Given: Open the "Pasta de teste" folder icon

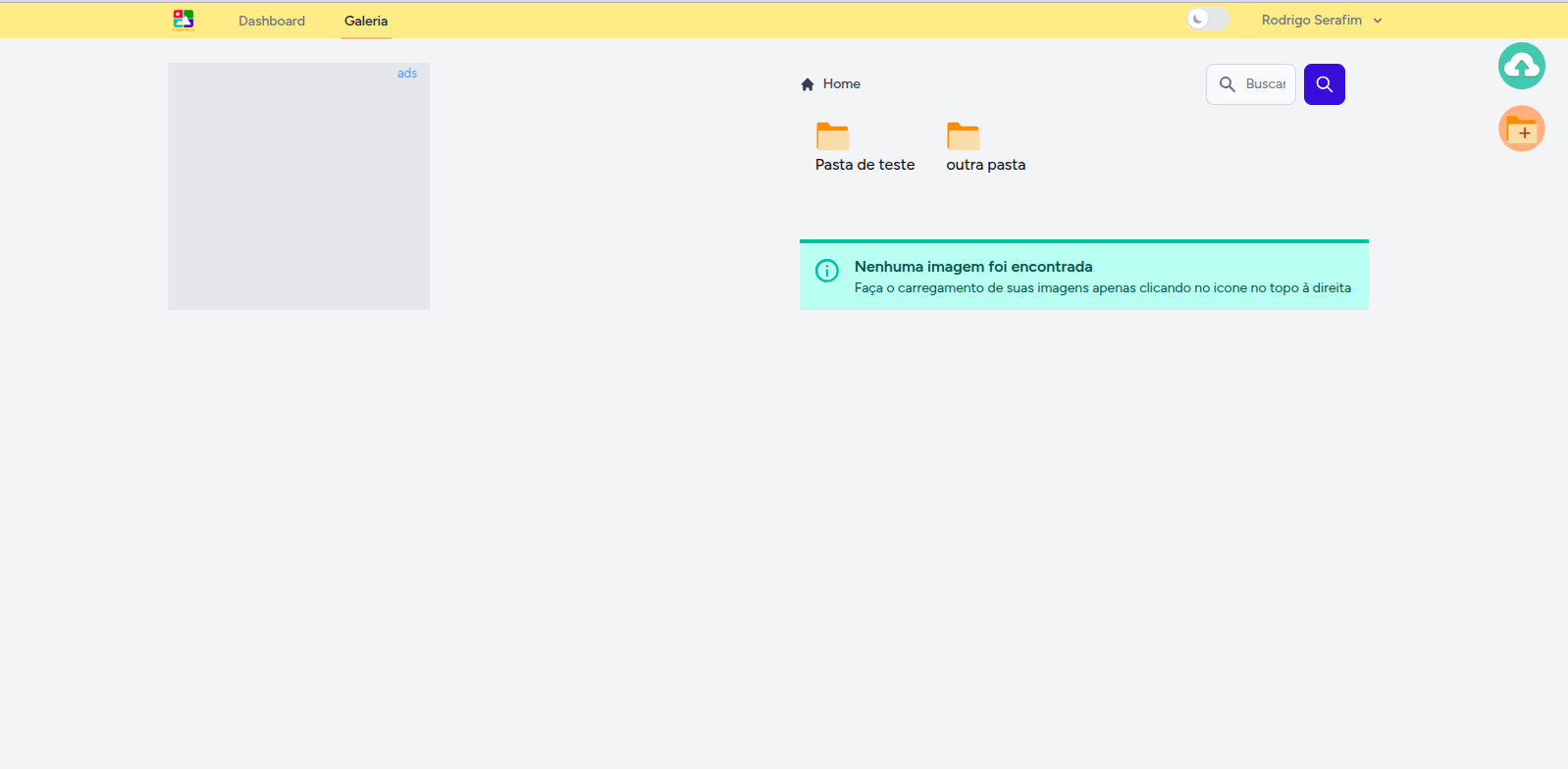Looking at the screenshot, I should [833, 135].
